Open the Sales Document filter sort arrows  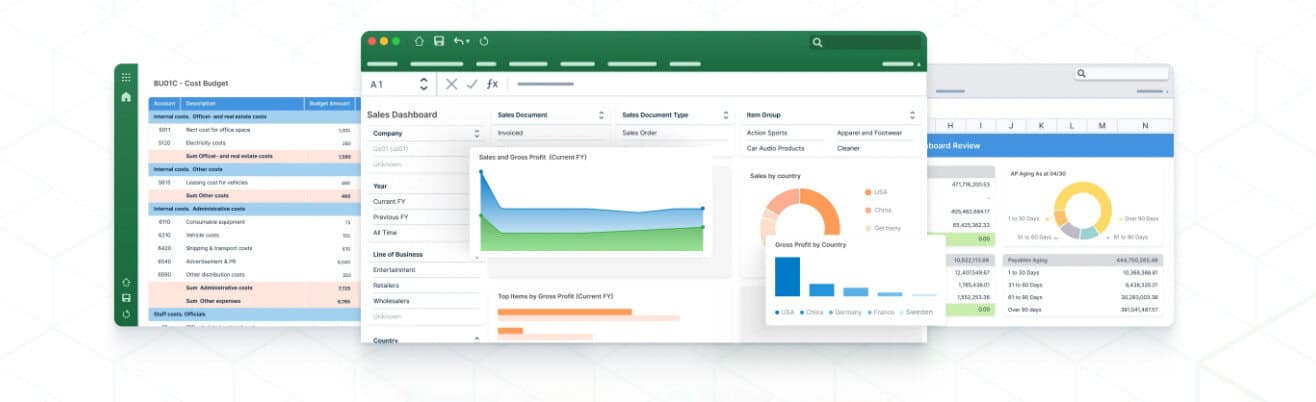pyautogui.click(x=601, y=115)
